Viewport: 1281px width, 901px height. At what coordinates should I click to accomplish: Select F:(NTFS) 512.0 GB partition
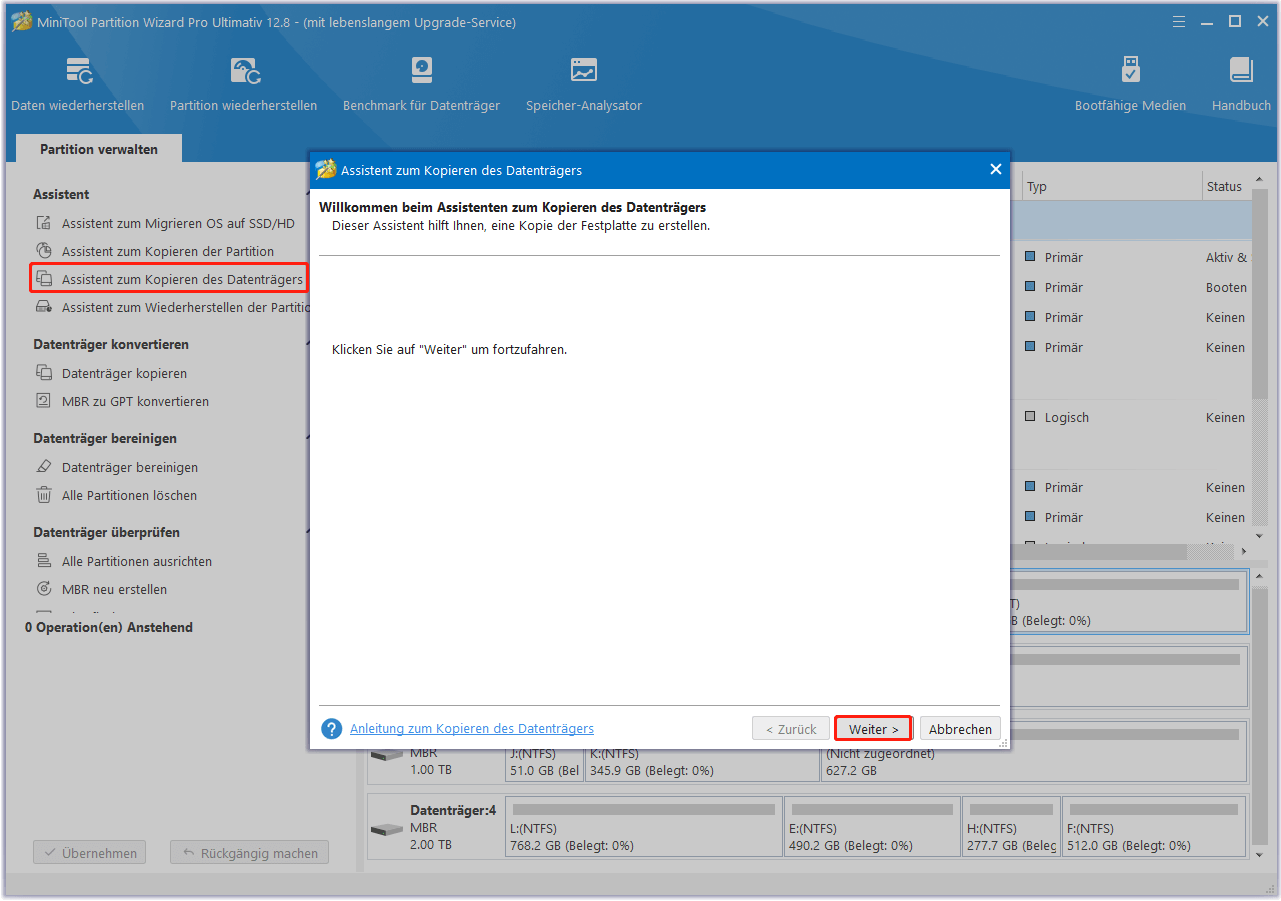[1154, 826]
